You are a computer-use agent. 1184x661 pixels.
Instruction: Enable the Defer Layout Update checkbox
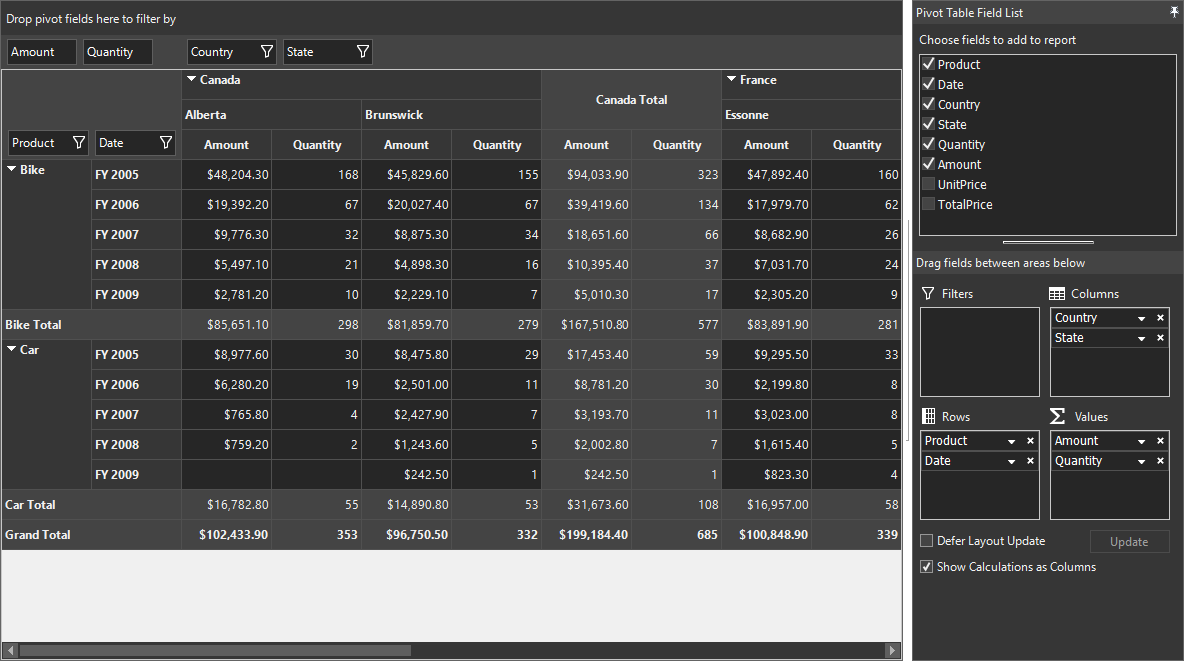click(927, 541)
